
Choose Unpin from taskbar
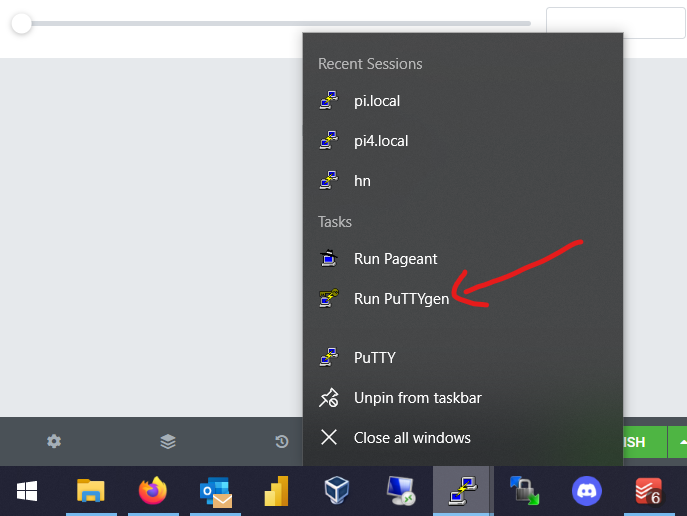(x=463, y=398)
